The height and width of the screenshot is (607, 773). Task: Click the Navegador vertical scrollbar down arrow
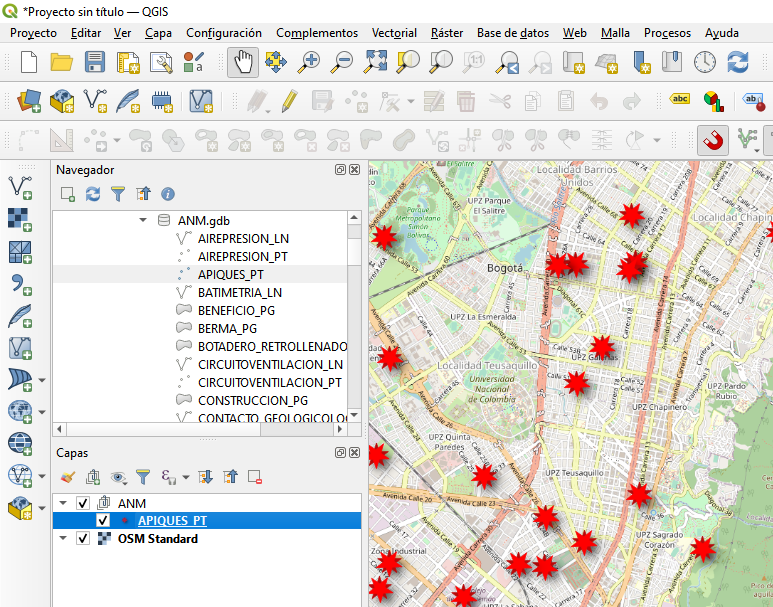tap(354, 415)
